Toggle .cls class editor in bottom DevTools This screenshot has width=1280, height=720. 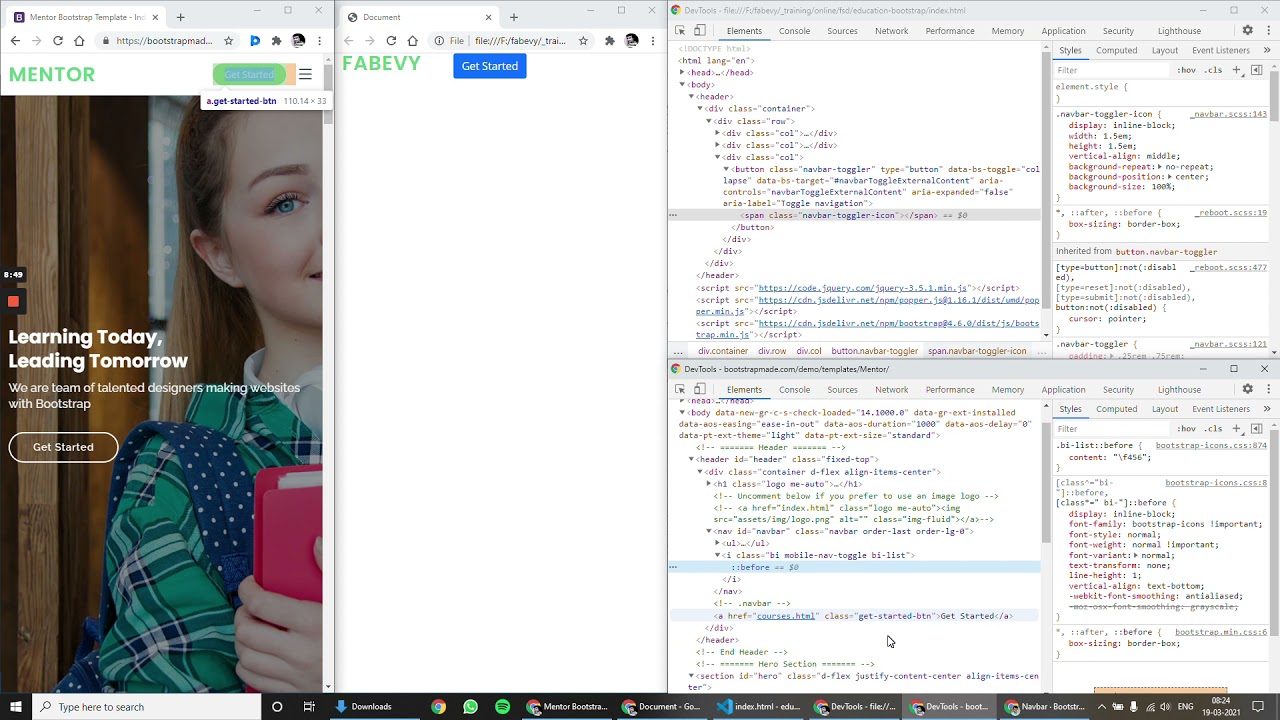1213,429
